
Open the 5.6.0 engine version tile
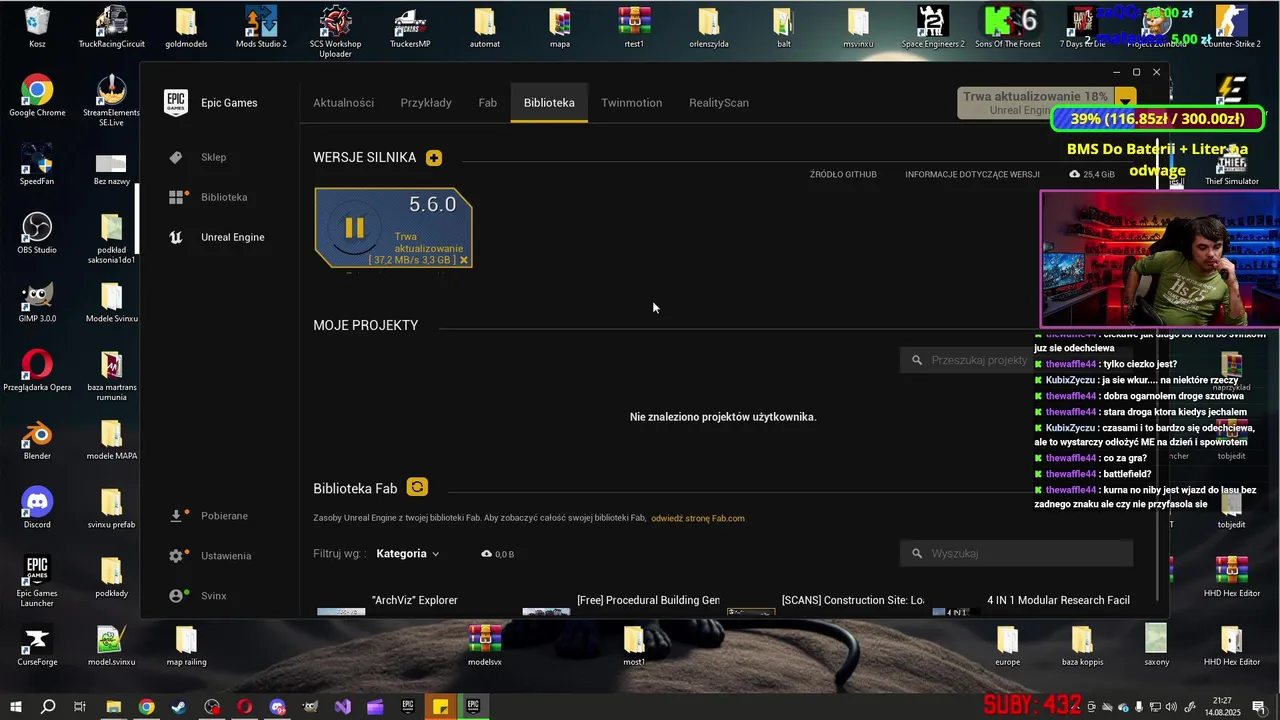[x=393, y=227]
